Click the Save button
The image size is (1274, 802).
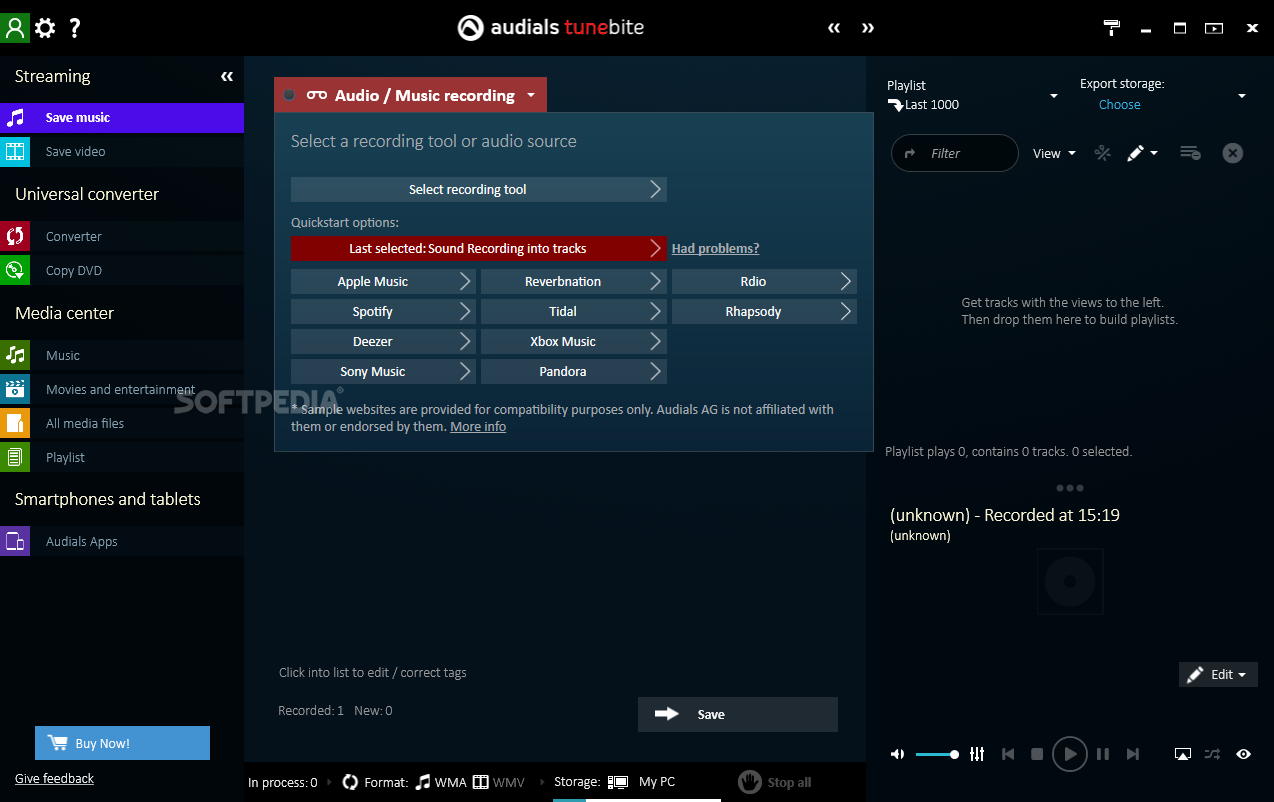point(738,714)
